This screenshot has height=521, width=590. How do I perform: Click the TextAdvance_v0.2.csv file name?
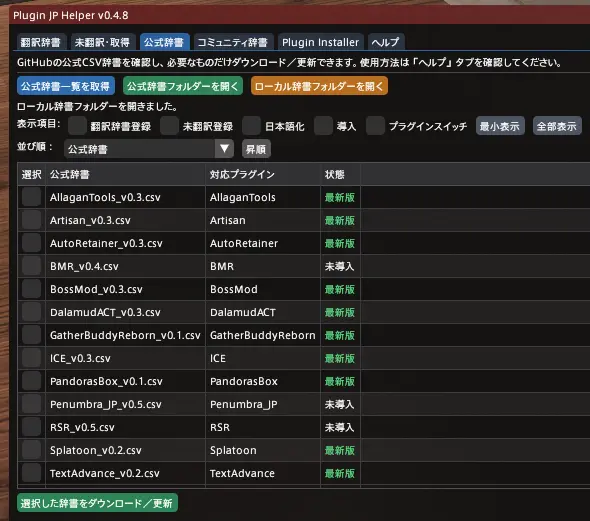pos(105,473)
